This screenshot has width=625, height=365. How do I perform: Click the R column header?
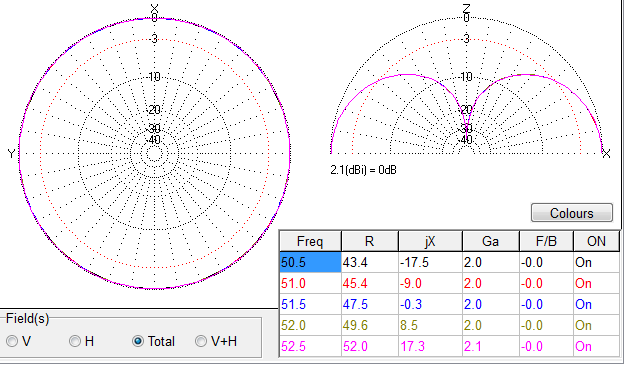369,241
